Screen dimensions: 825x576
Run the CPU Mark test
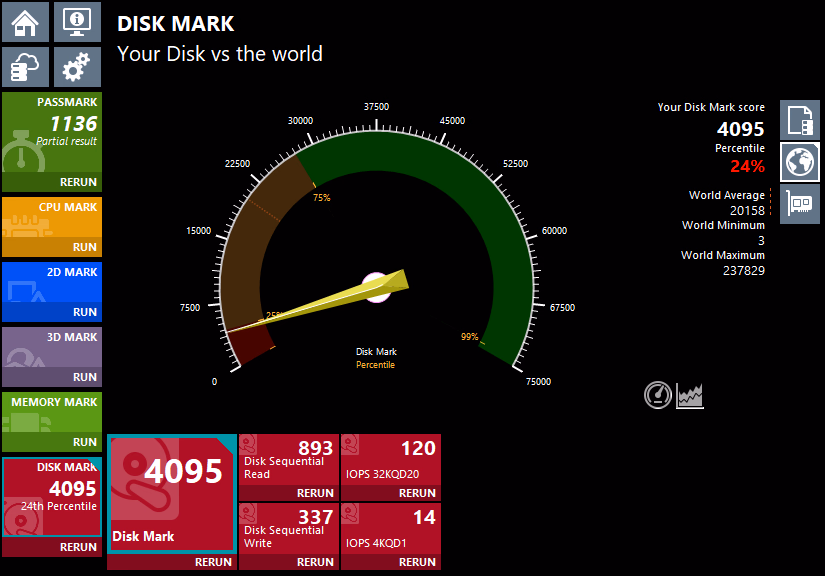point(84,247)
